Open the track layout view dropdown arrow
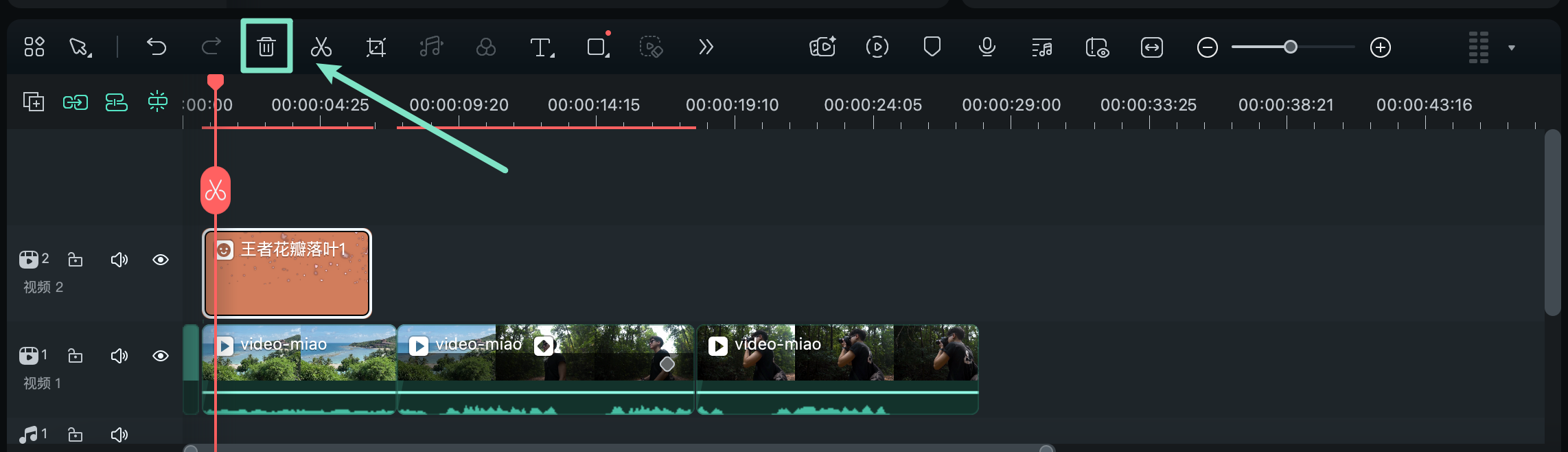 click(x=1511, y=47)
